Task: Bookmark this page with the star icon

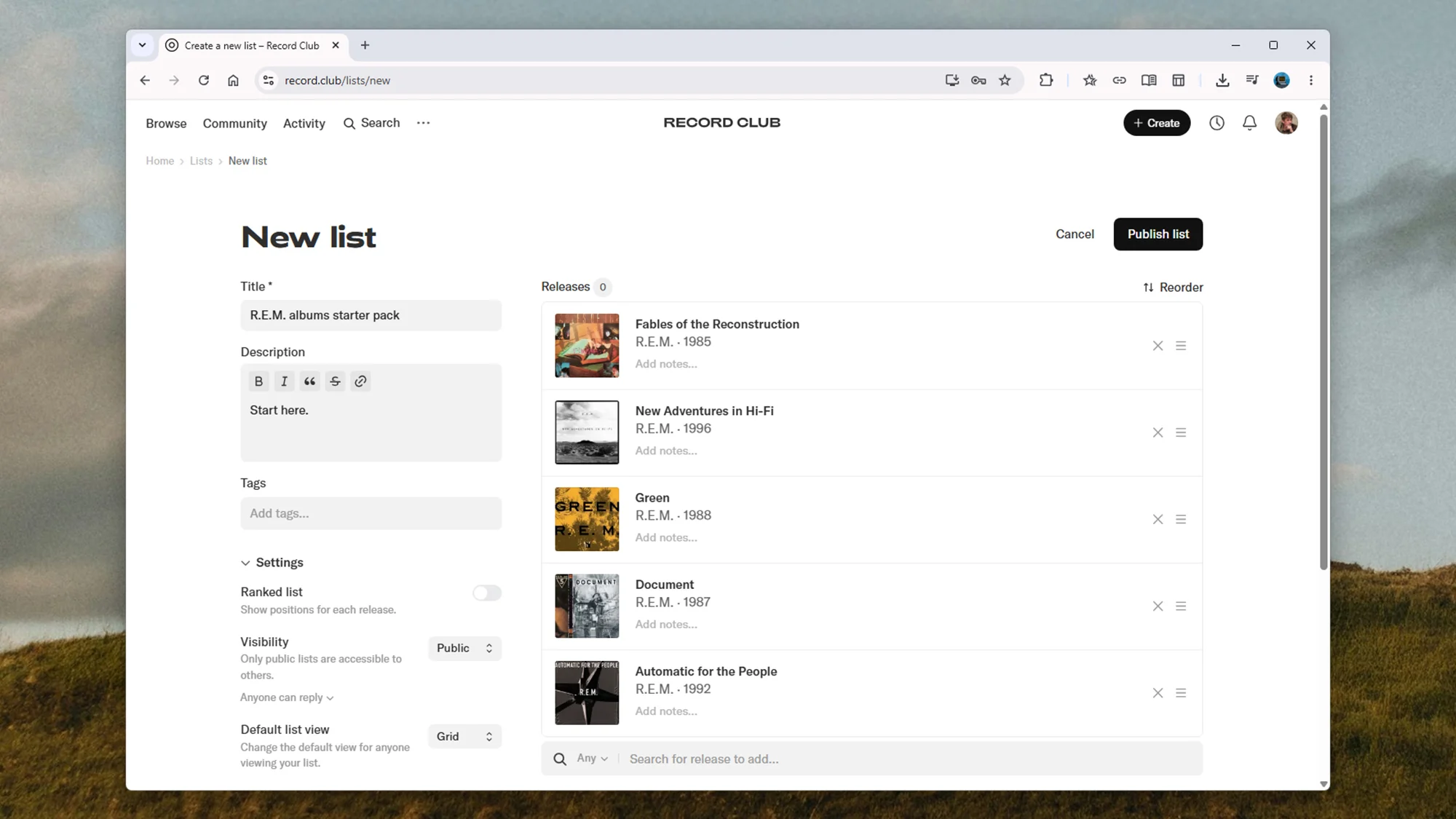Action: 1005,80
